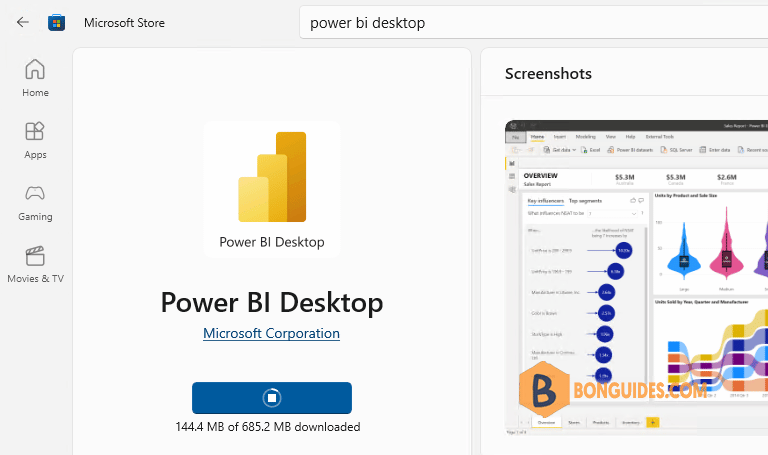Click the Microsoft Store title text
Screen dimensions: 768x455
(124, 23)
